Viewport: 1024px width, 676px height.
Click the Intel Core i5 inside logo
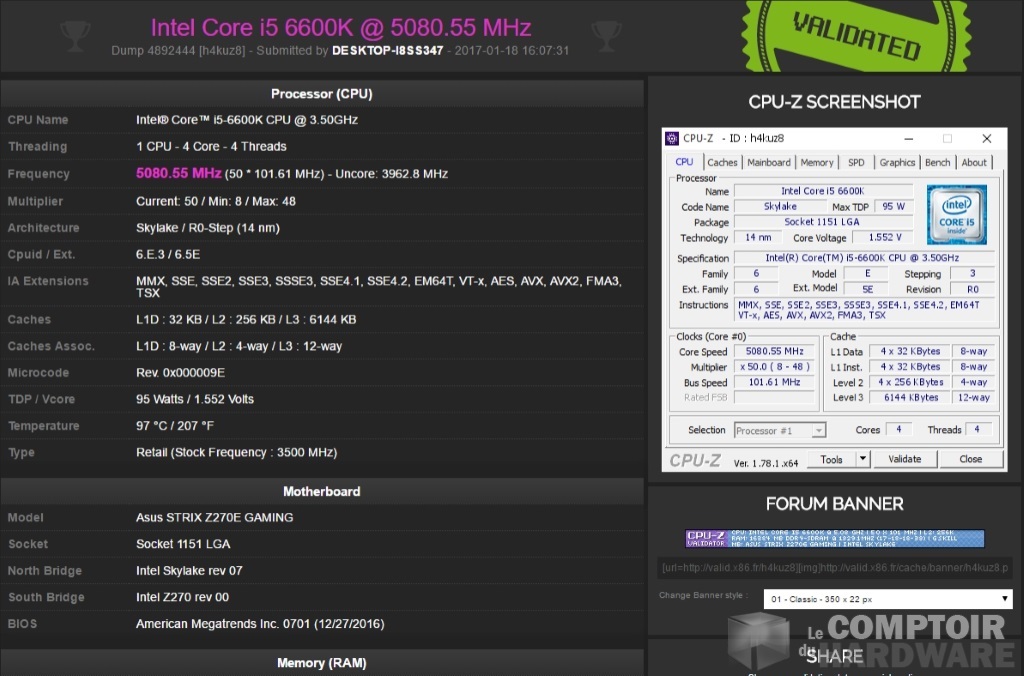click(x=957, y=214)
